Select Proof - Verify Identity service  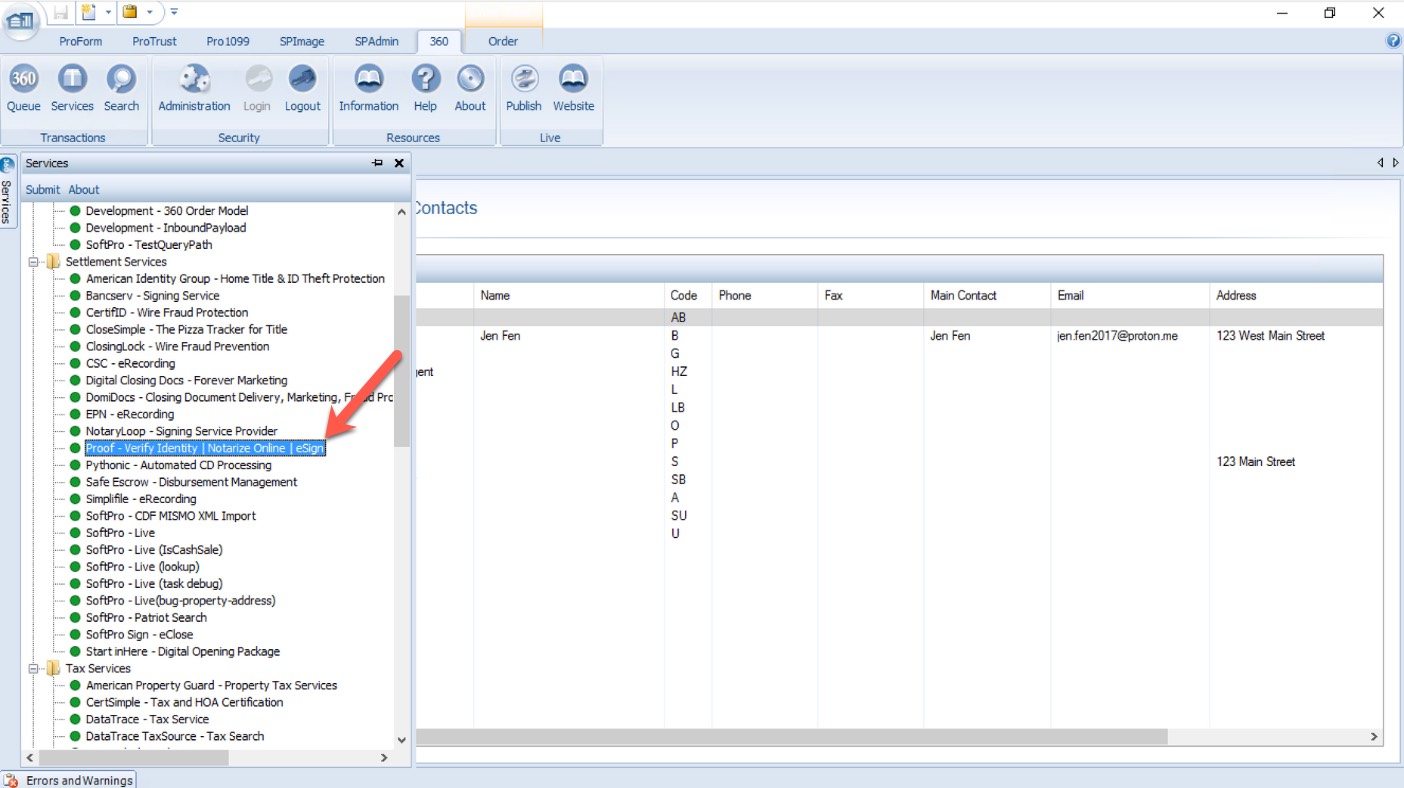click(x=205, y=448)
